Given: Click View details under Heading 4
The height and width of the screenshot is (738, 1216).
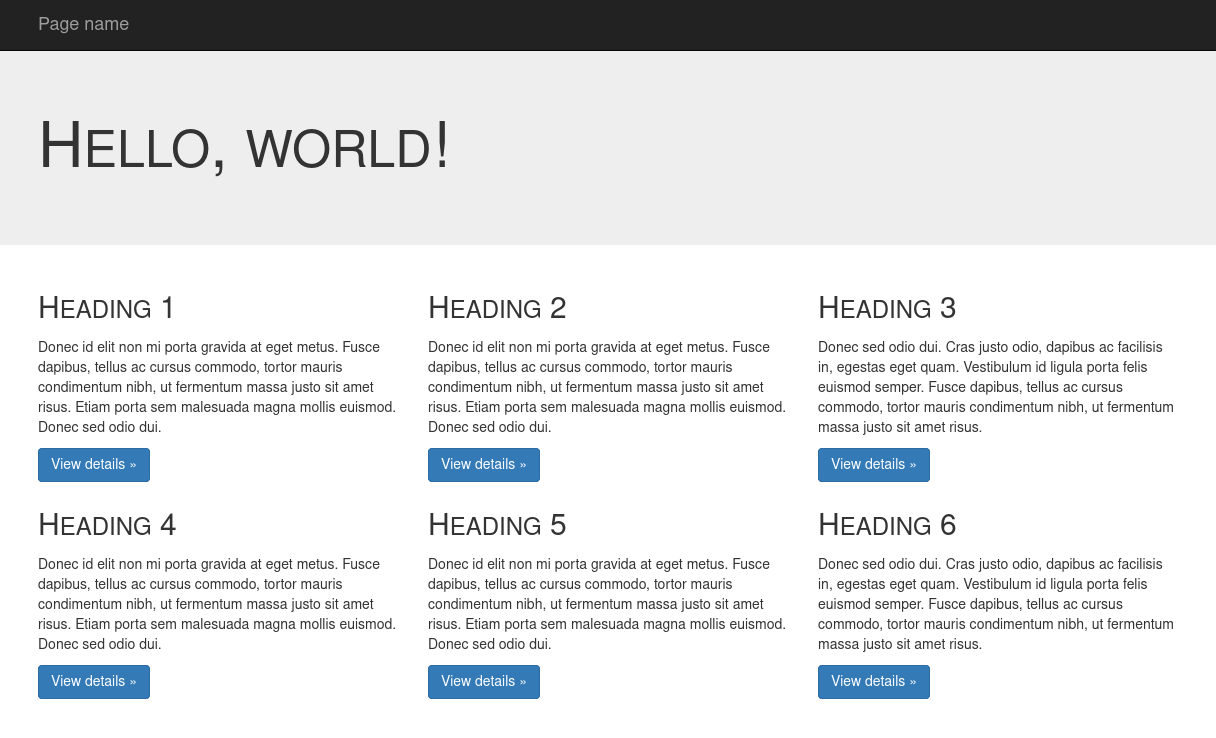Looking at the screenshot, I should tap(94, 682).
